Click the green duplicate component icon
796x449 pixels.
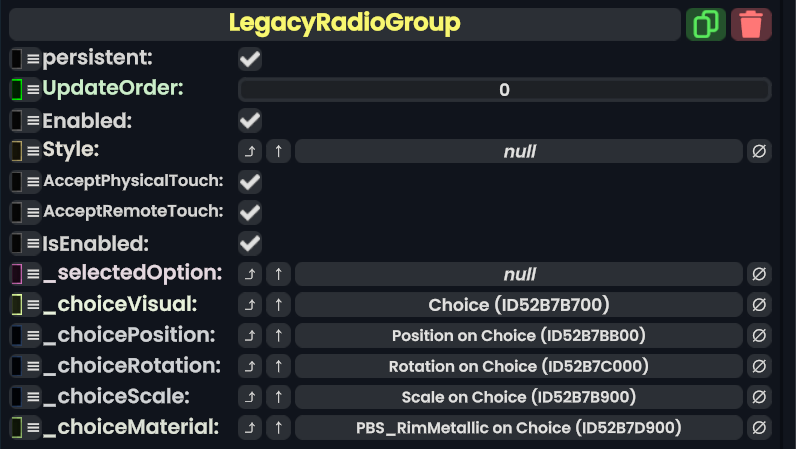click(706, 24)
